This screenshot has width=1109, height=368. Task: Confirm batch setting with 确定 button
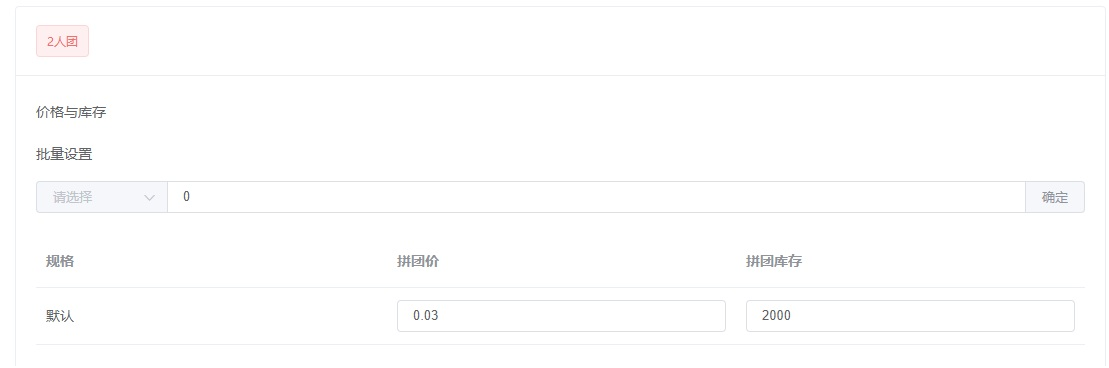1055,197
